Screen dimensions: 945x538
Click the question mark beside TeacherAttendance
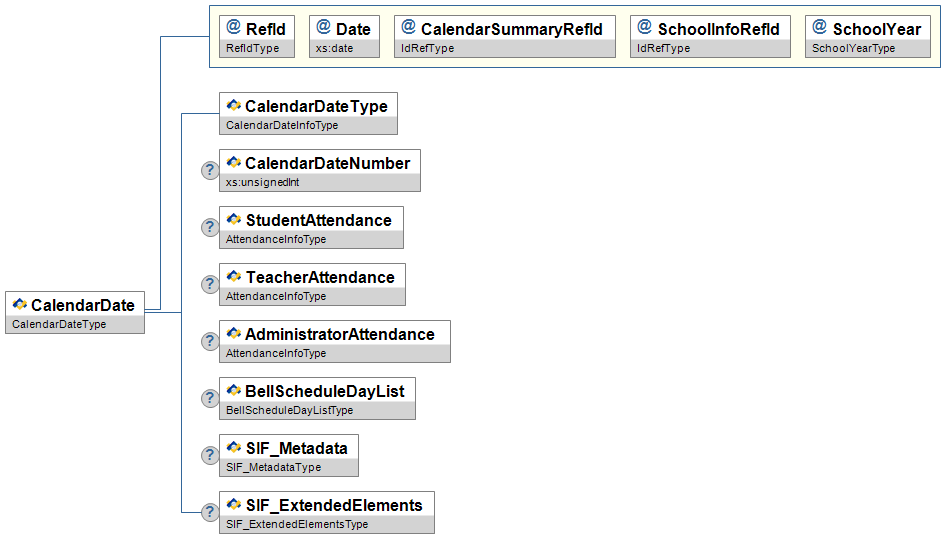click(x=210, y=284)
